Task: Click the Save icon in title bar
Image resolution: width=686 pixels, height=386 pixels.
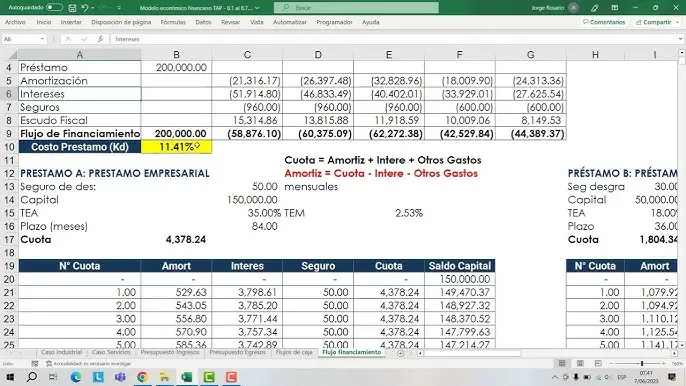Action: [x=73, y=8]
